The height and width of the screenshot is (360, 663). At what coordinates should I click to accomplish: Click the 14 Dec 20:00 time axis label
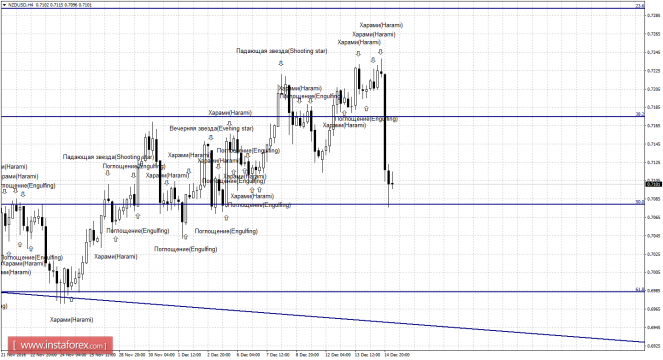397,355
